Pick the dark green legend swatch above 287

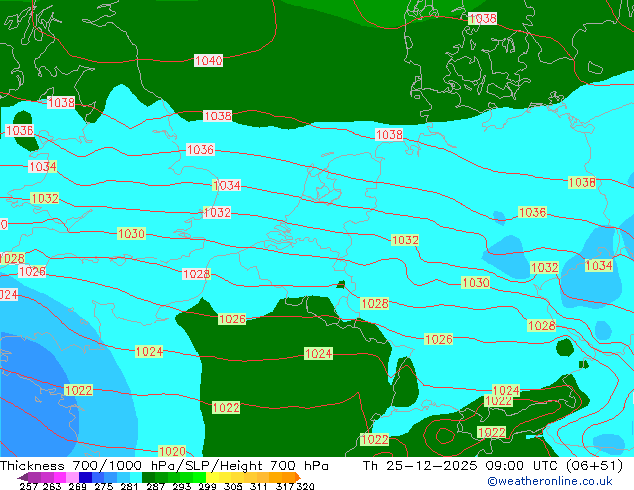(x=149, y=477)
